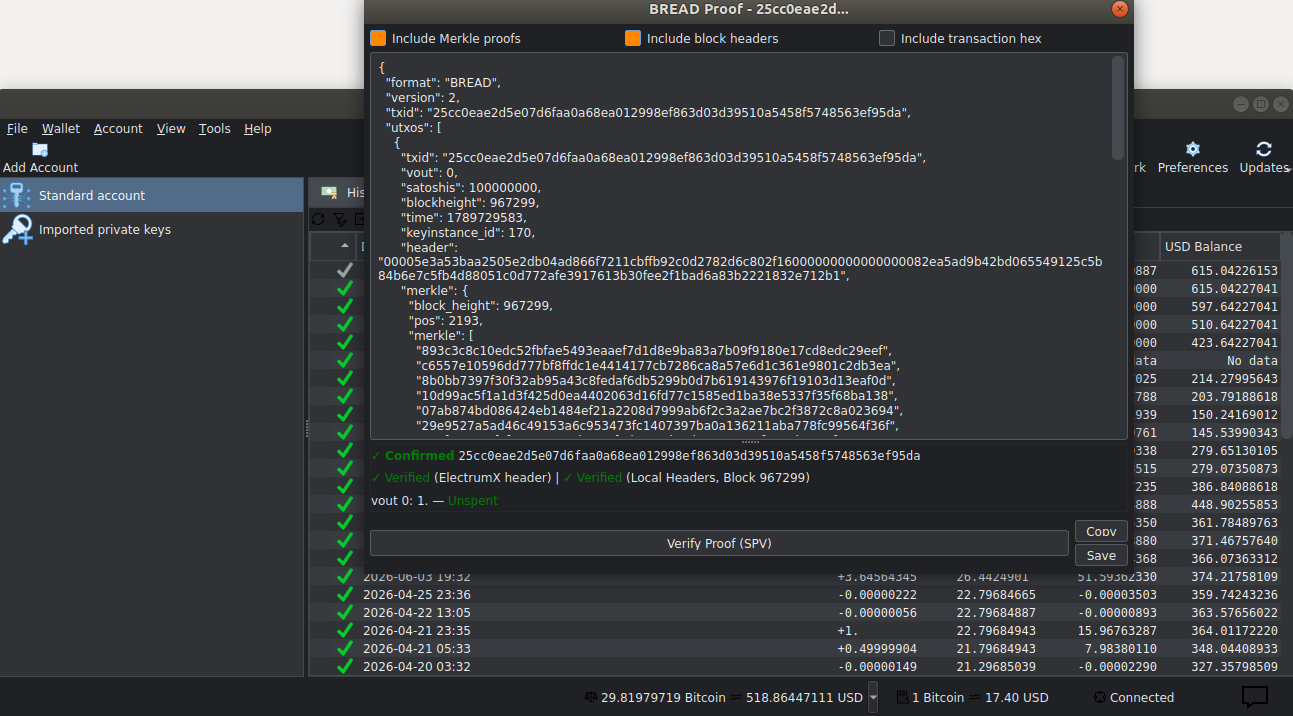The height and width of the screenshot is (716, 1293).
Task: Click the Copy button in BREAD Proof dialog
Action: [x=1101, y=531]
